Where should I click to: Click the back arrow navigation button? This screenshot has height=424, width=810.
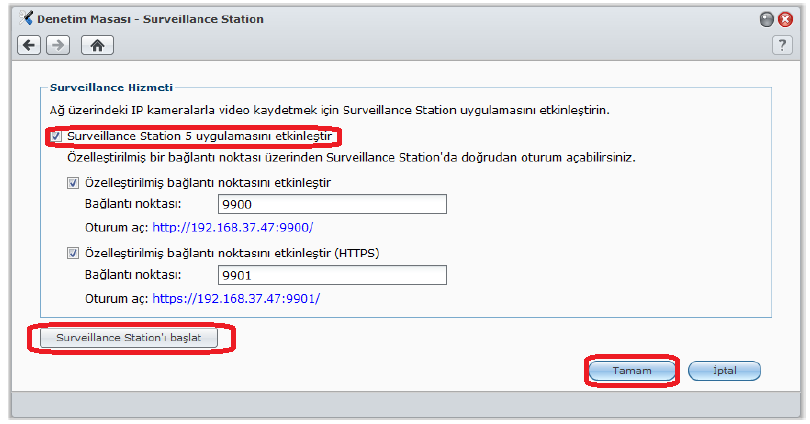(29, 45)
